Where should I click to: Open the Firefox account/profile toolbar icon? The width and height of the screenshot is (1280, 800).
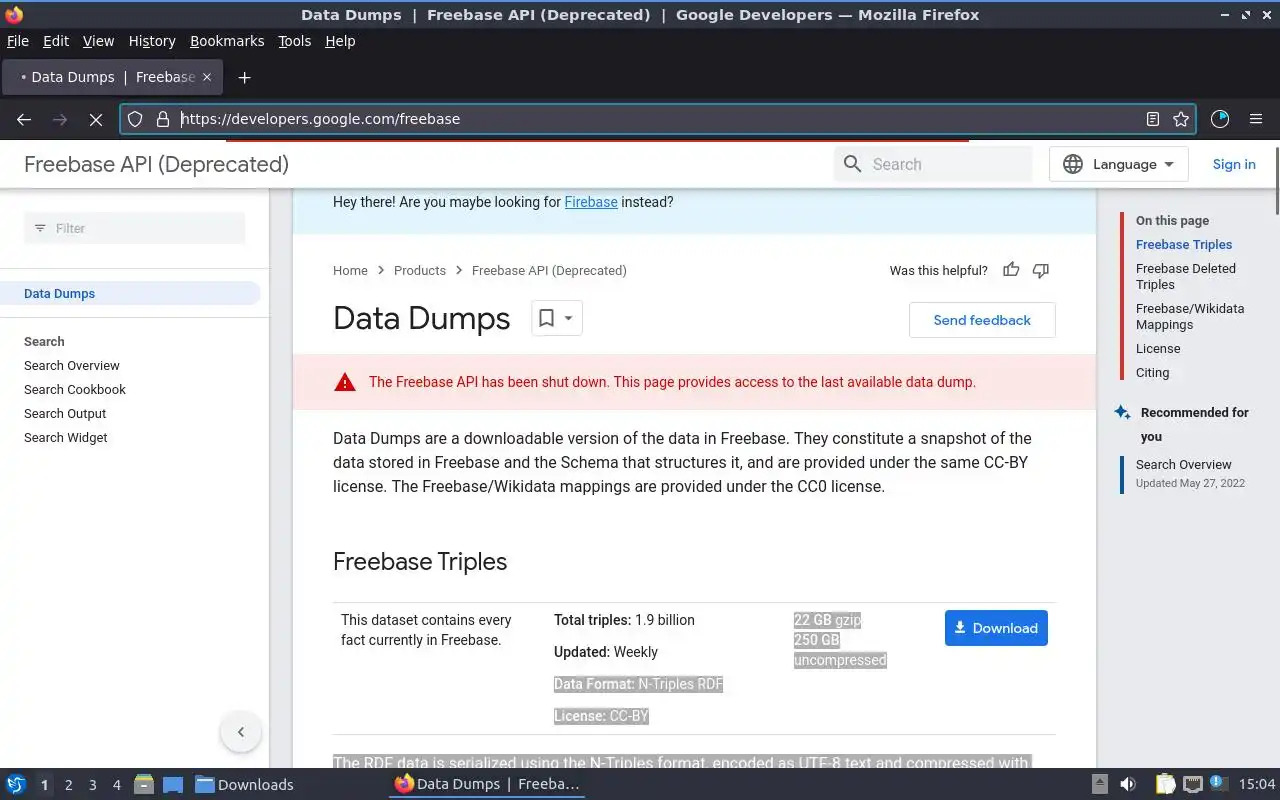coord(1220,119)
